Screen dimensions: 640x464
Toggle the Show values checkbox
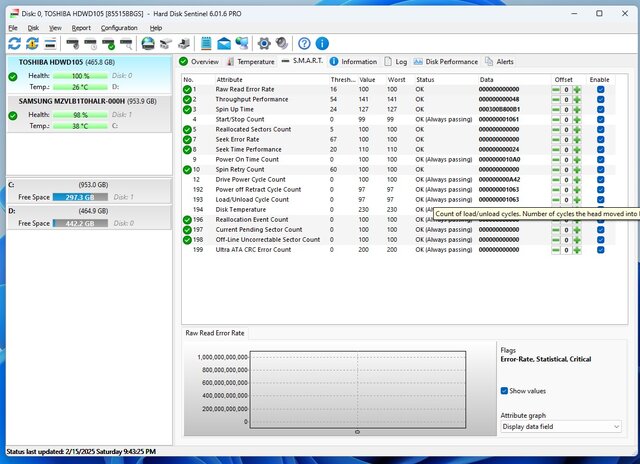[x=505, y=391]
